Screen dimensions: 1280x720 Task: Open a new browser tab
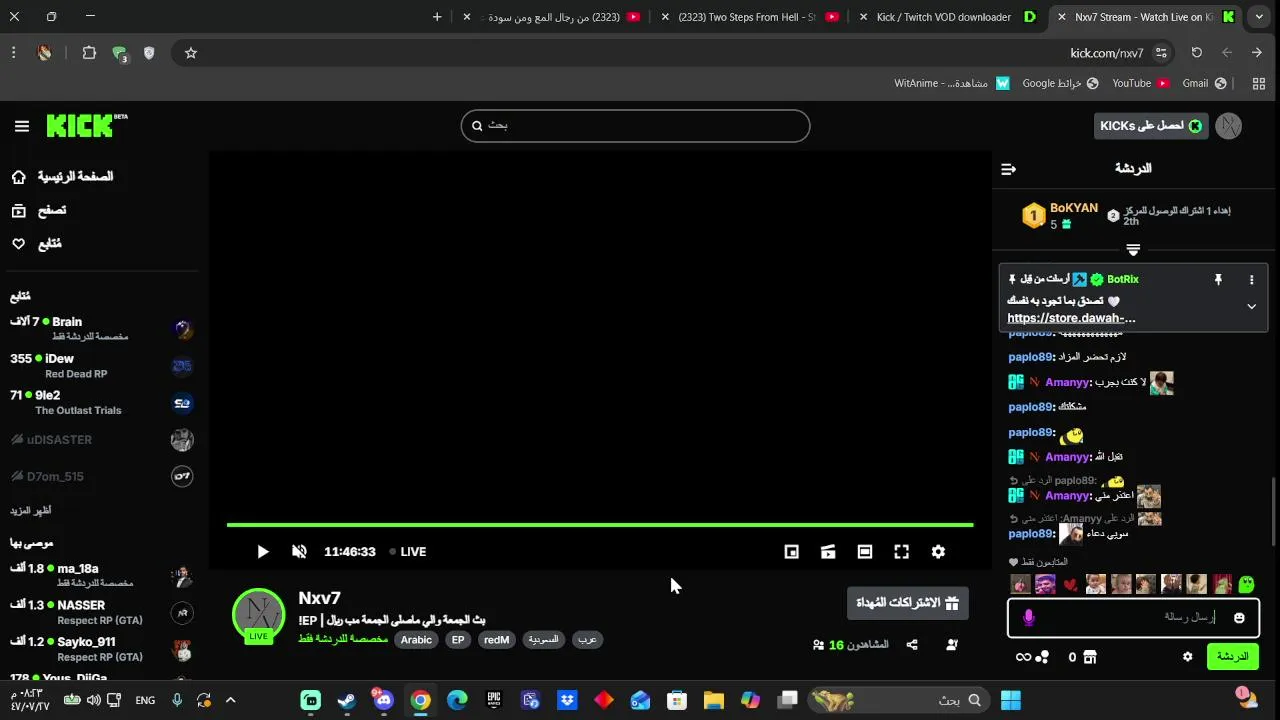(x=437, y=17)
